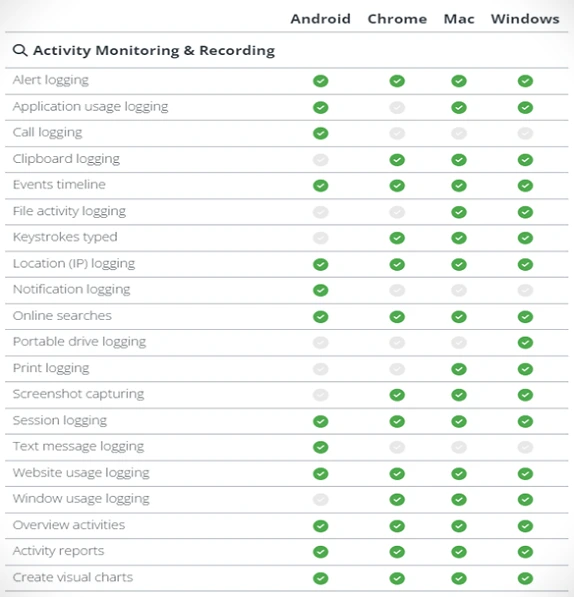Click the green check for File activity logging on Mac
This screenshot has height=597, width=574.
click(x=459, y=212)
